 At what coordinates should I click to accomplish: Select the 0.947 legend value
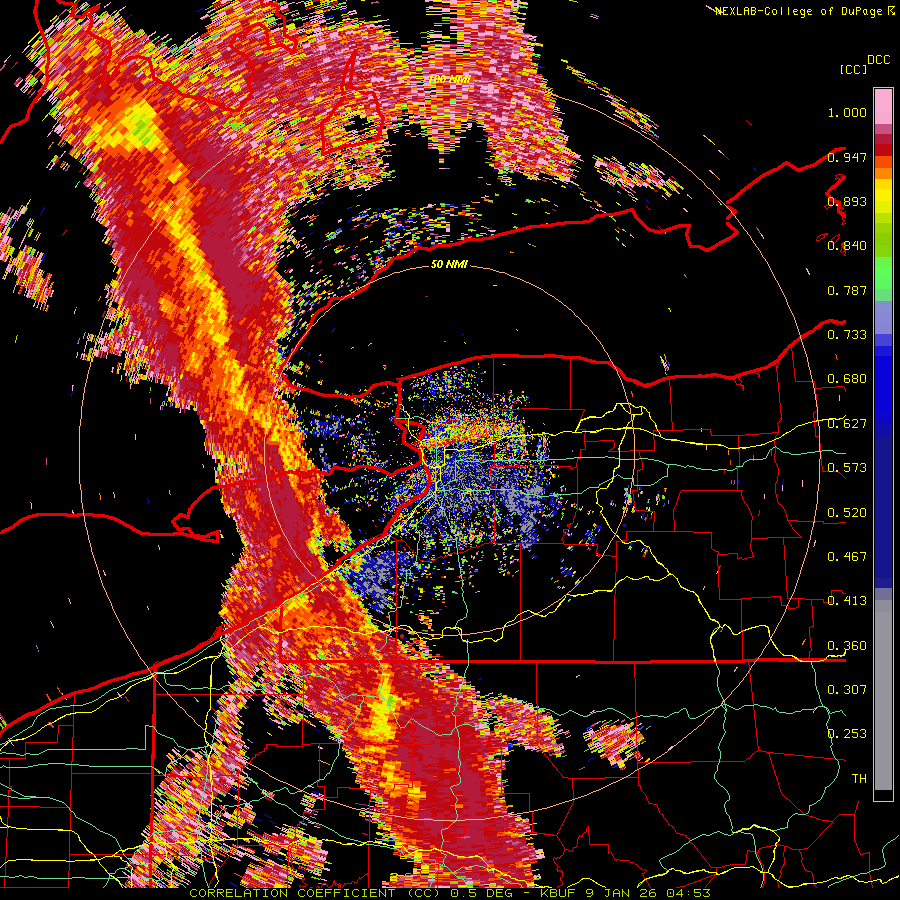tap(847, 157)
